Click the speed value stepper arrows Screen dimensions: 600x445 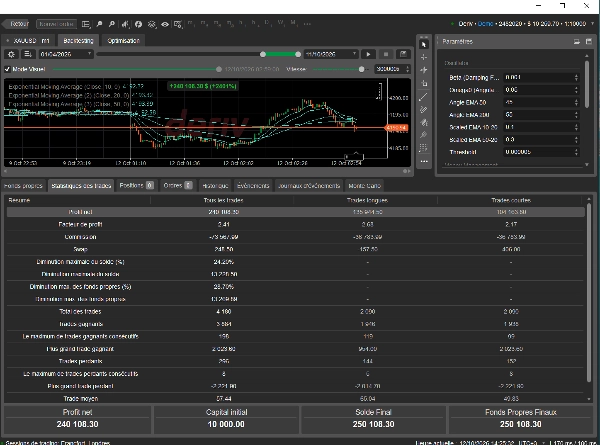click(x=408, y=69)
